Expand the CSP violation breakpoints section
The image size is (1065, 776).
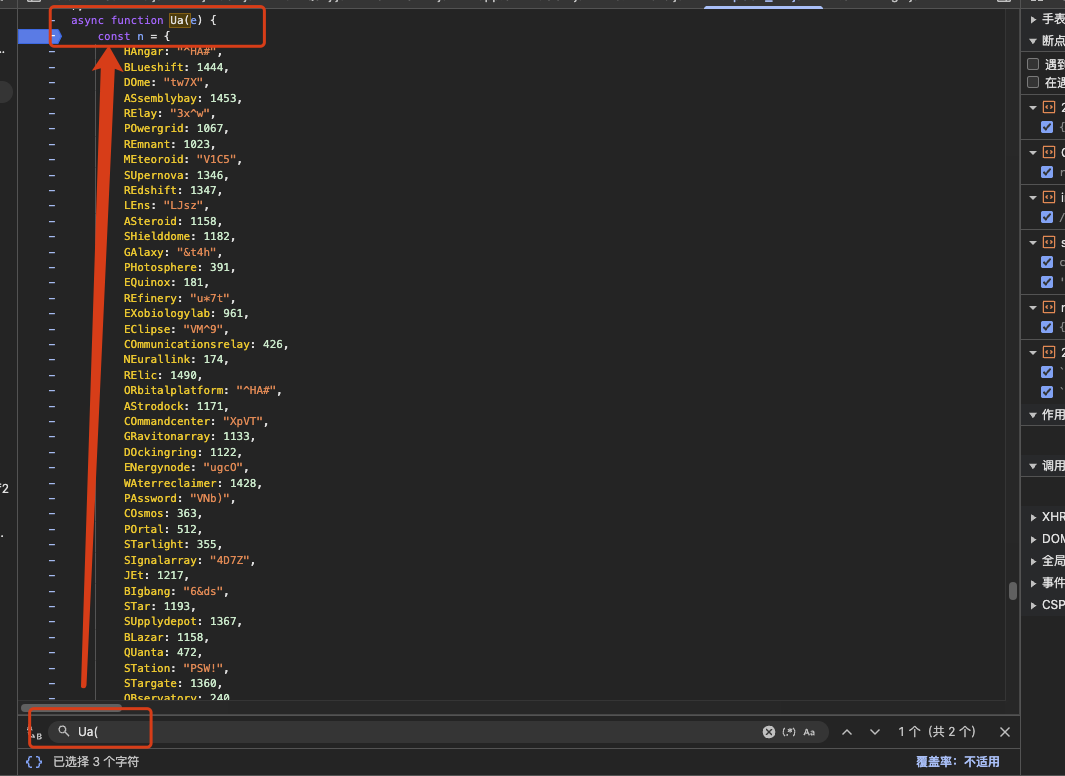click(x=1034, y=605)
